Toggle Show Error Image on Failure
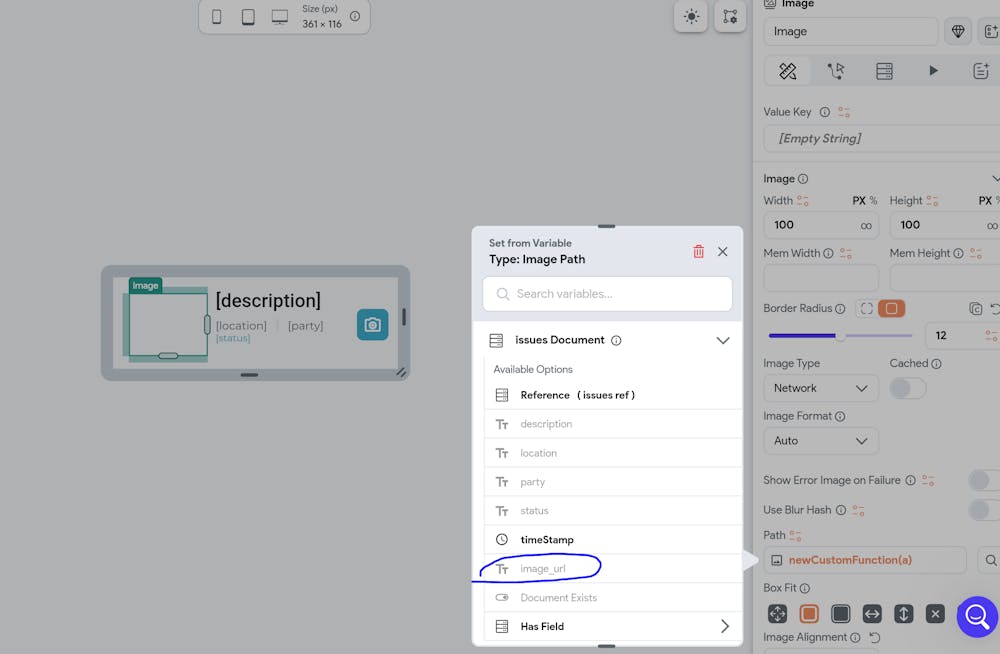1000x654 pixels. click(x=983, y=480)
